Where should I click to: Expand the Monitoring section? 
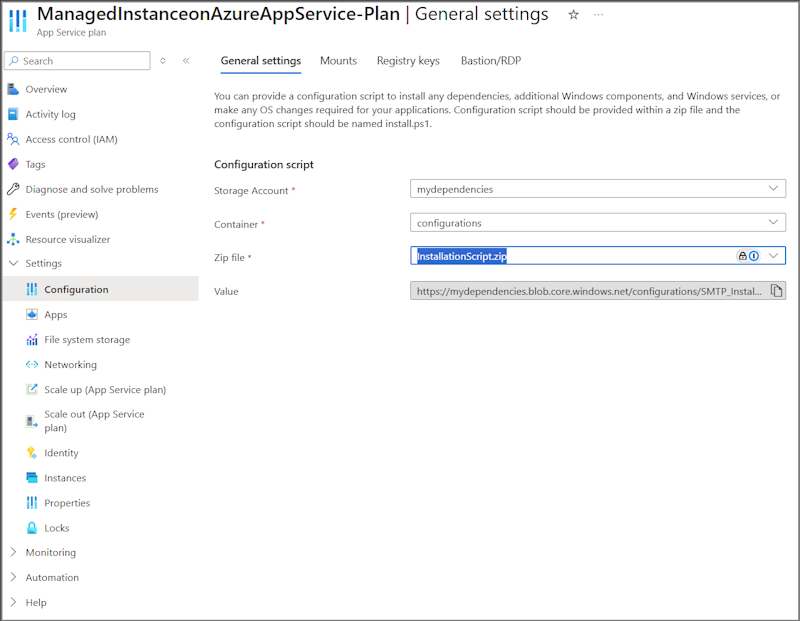point(13,552)
